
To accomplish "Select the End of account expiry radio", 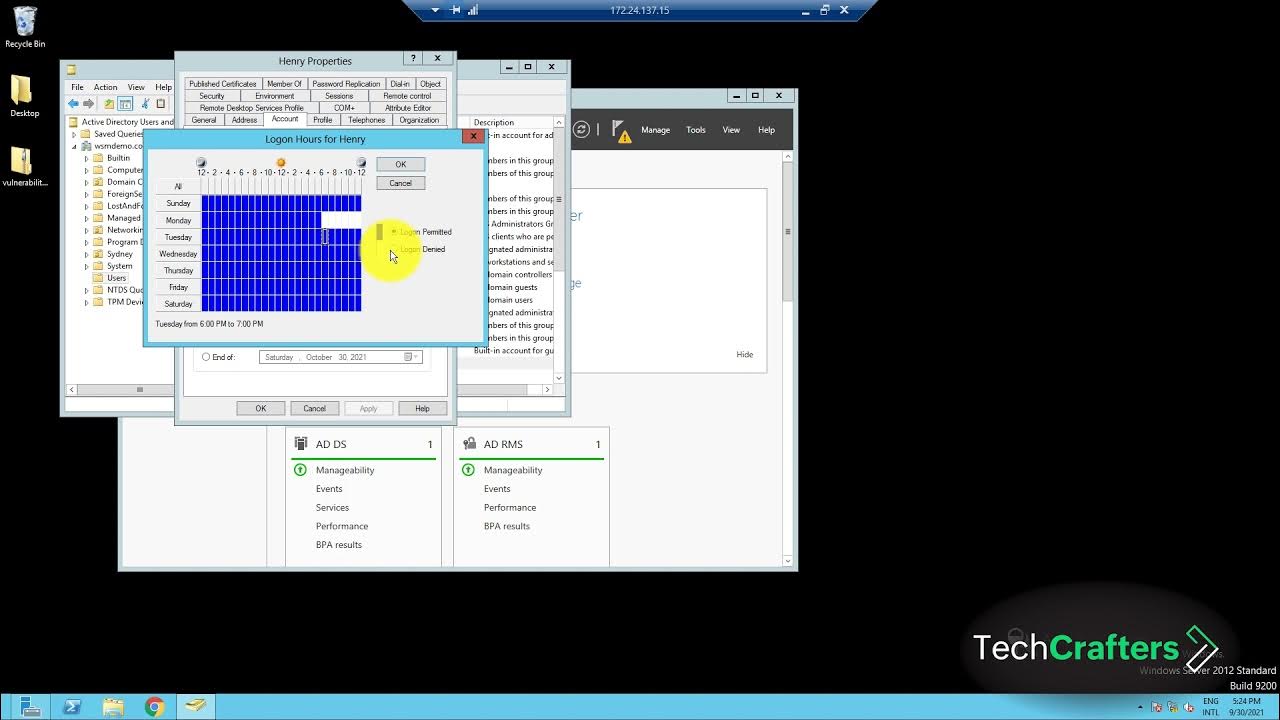I will click(x=206, y=357).
